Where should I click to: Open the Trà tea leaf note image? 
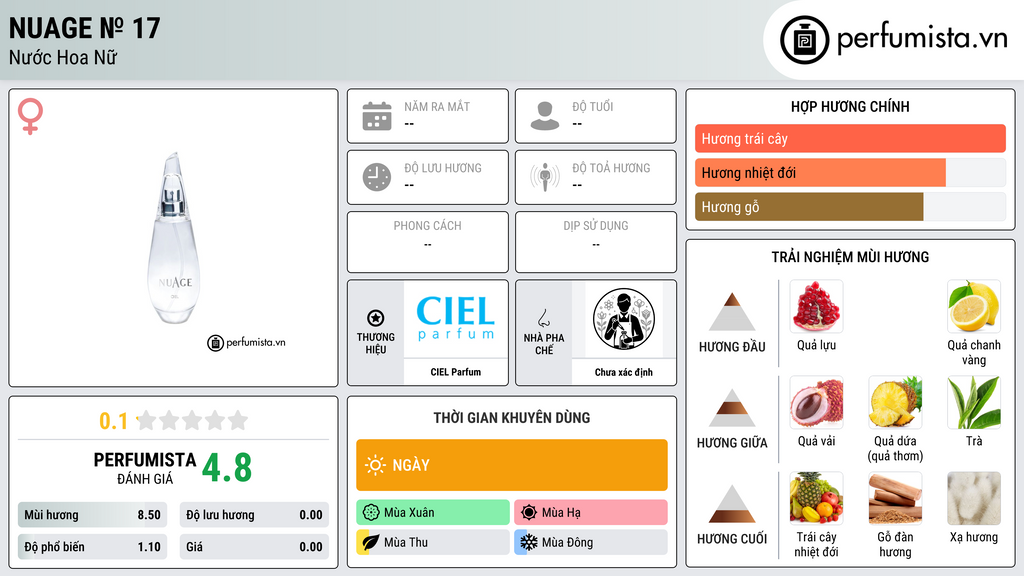(974, 402)
